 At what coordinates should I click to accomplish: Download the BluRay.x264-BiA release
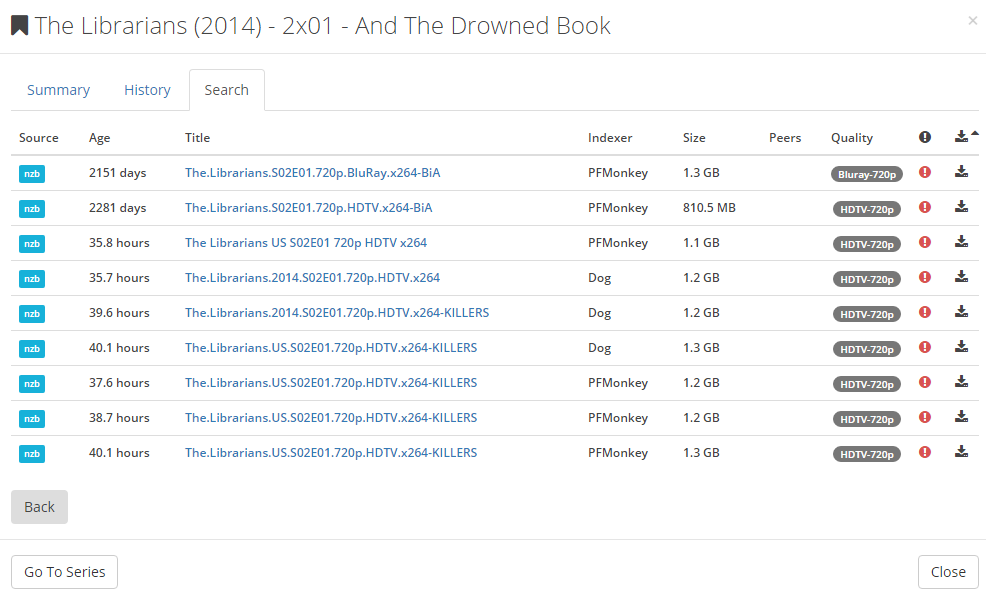pyautogui.click(x=961, y=172)
